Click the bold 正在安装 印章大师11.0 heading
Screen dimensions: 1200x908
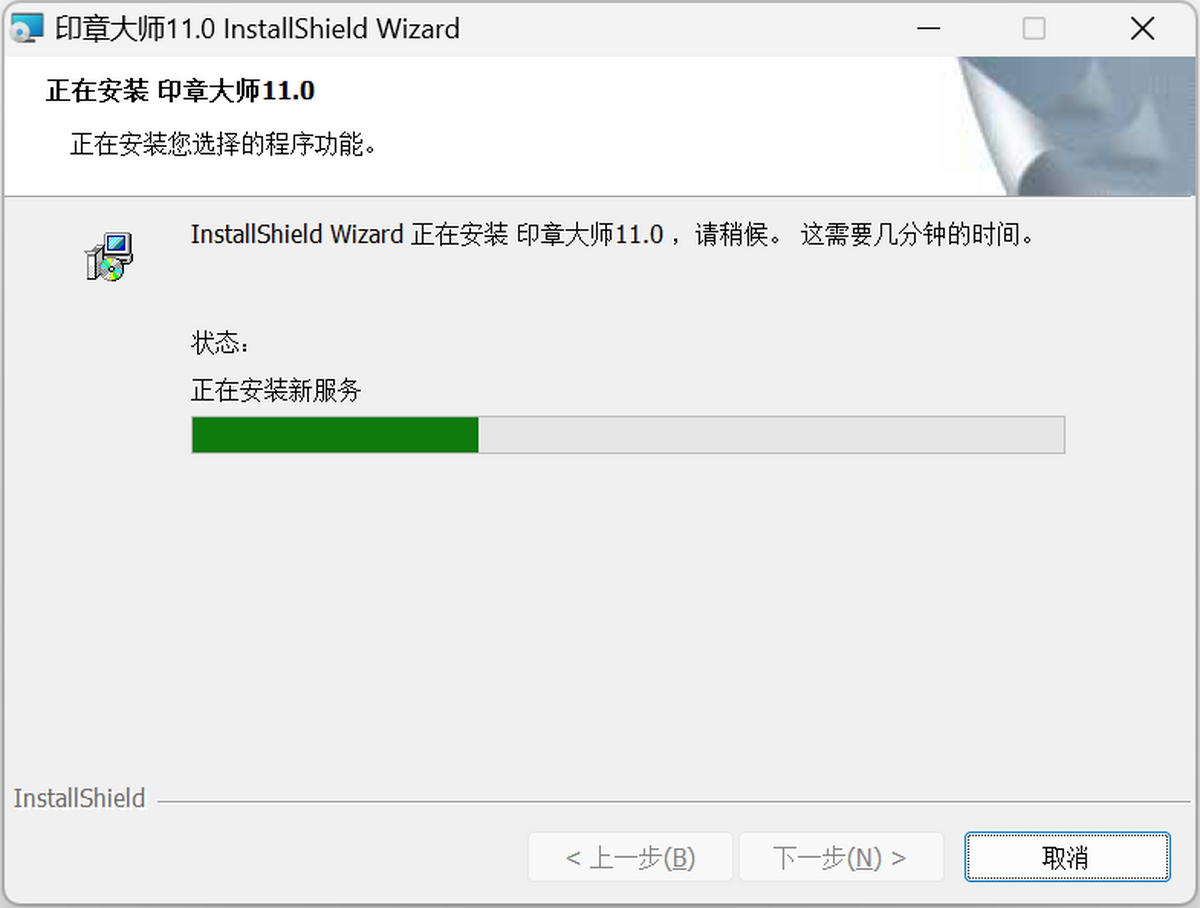click(x=180, y=91)
